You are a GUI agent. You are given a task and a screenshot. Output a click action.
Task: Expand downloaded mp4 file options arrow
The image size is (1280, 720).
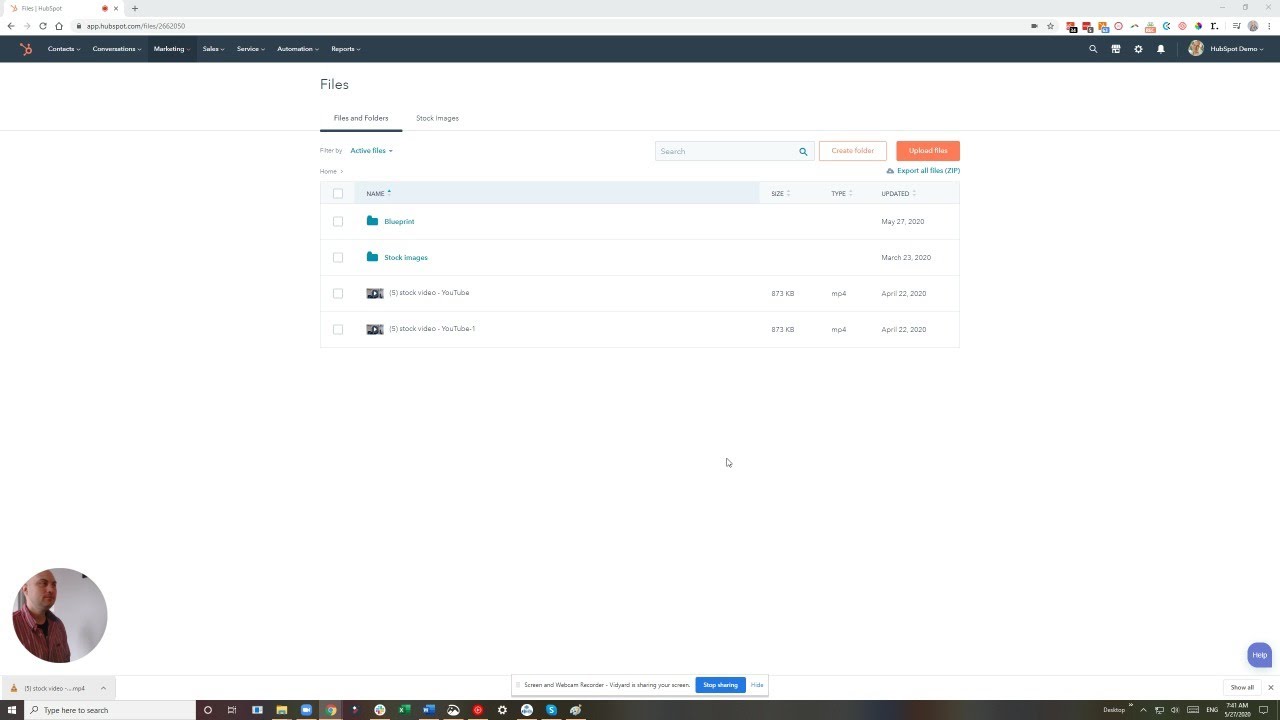pyautogui.click(x=103, y=688)
